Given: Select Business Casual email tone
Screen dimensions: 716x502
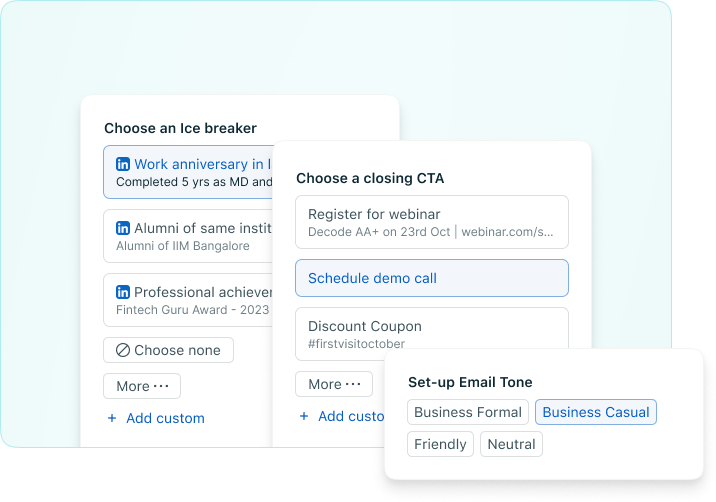Looking at the screenshot, I should point(596,412).
